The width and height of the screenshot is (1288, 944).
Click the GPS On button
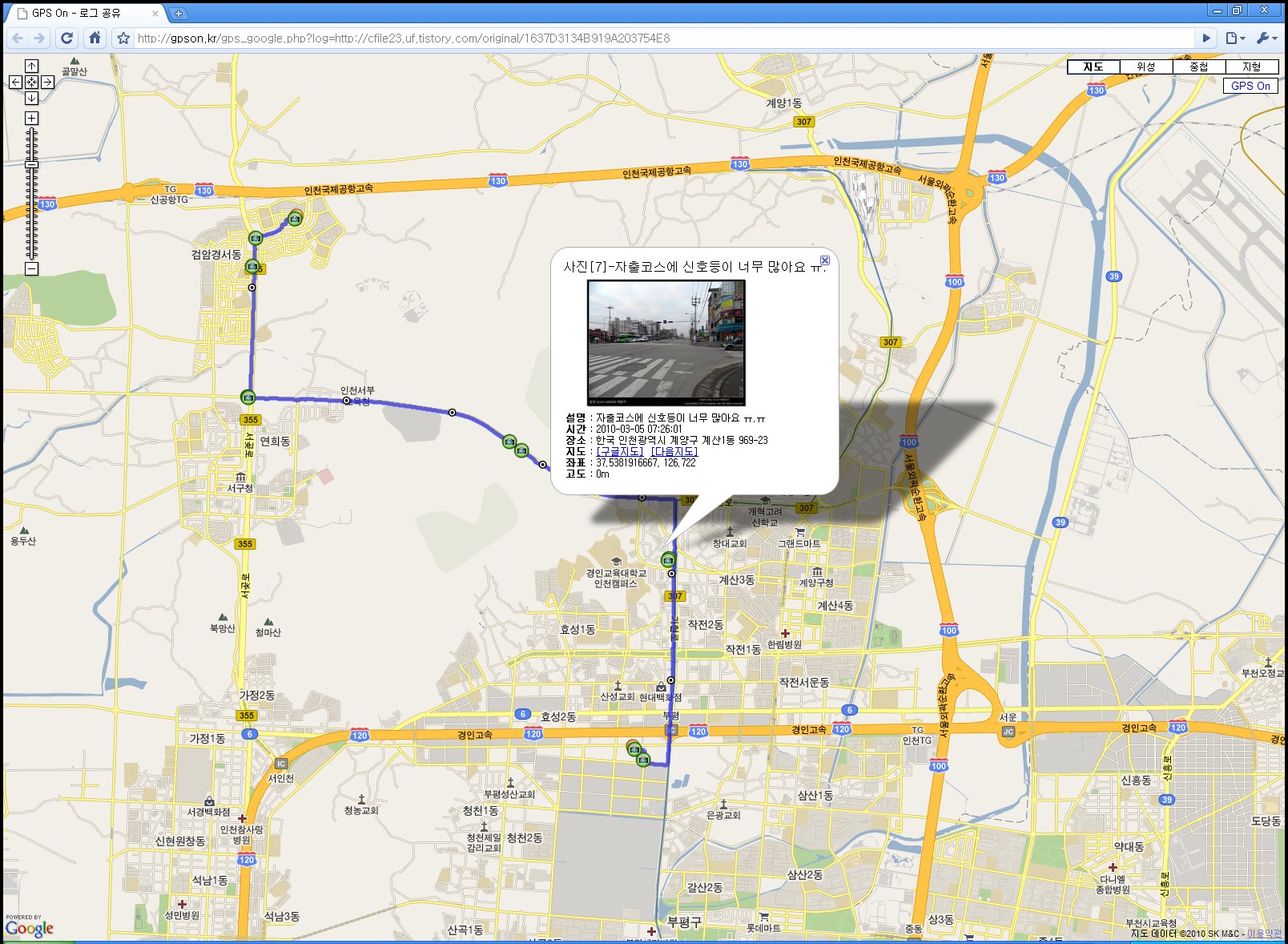(x=1250, y=86)
